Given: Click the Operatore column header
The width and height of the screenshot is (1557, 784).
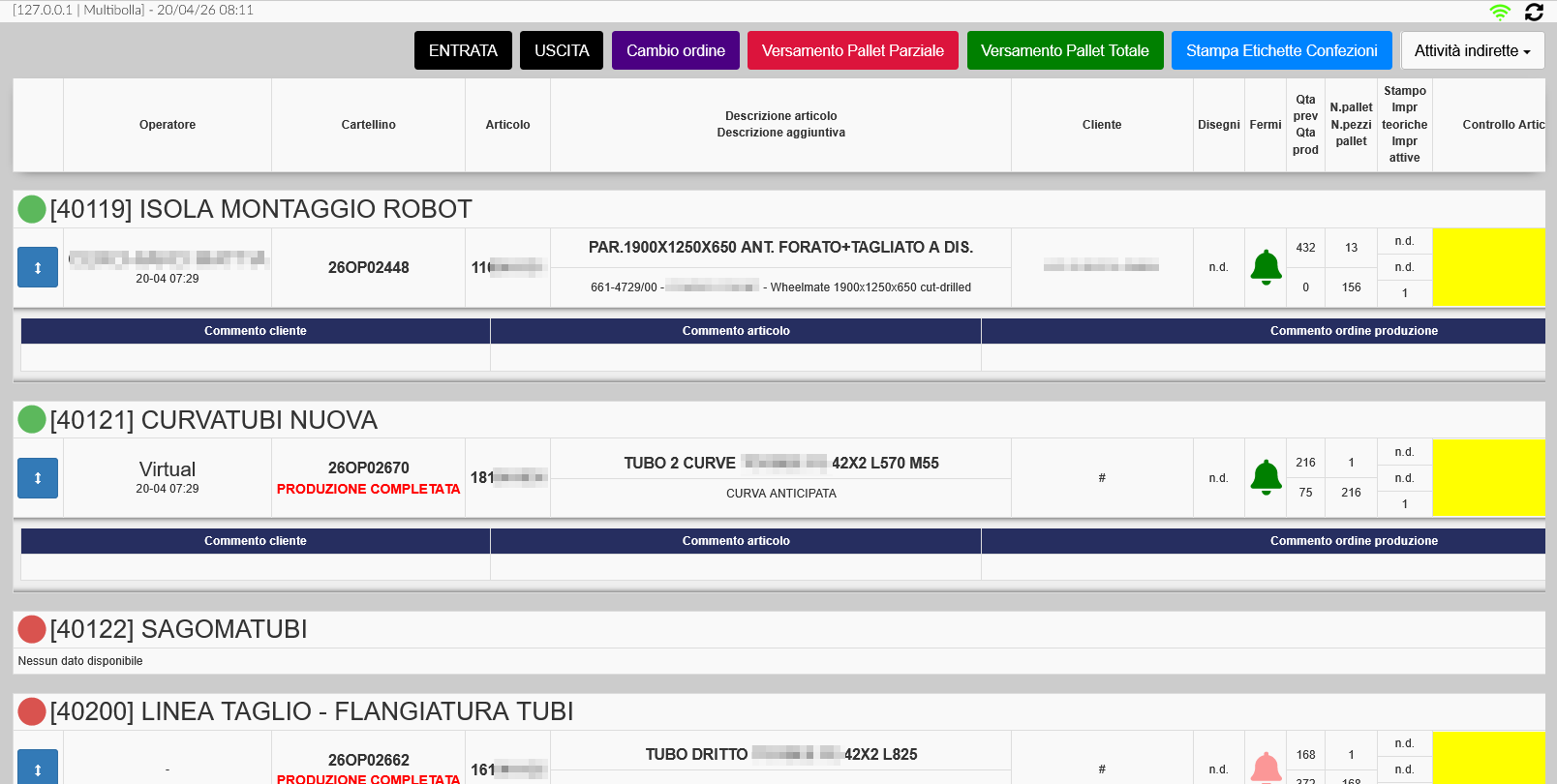Looking at the screenshot, I should click(168, 125).
